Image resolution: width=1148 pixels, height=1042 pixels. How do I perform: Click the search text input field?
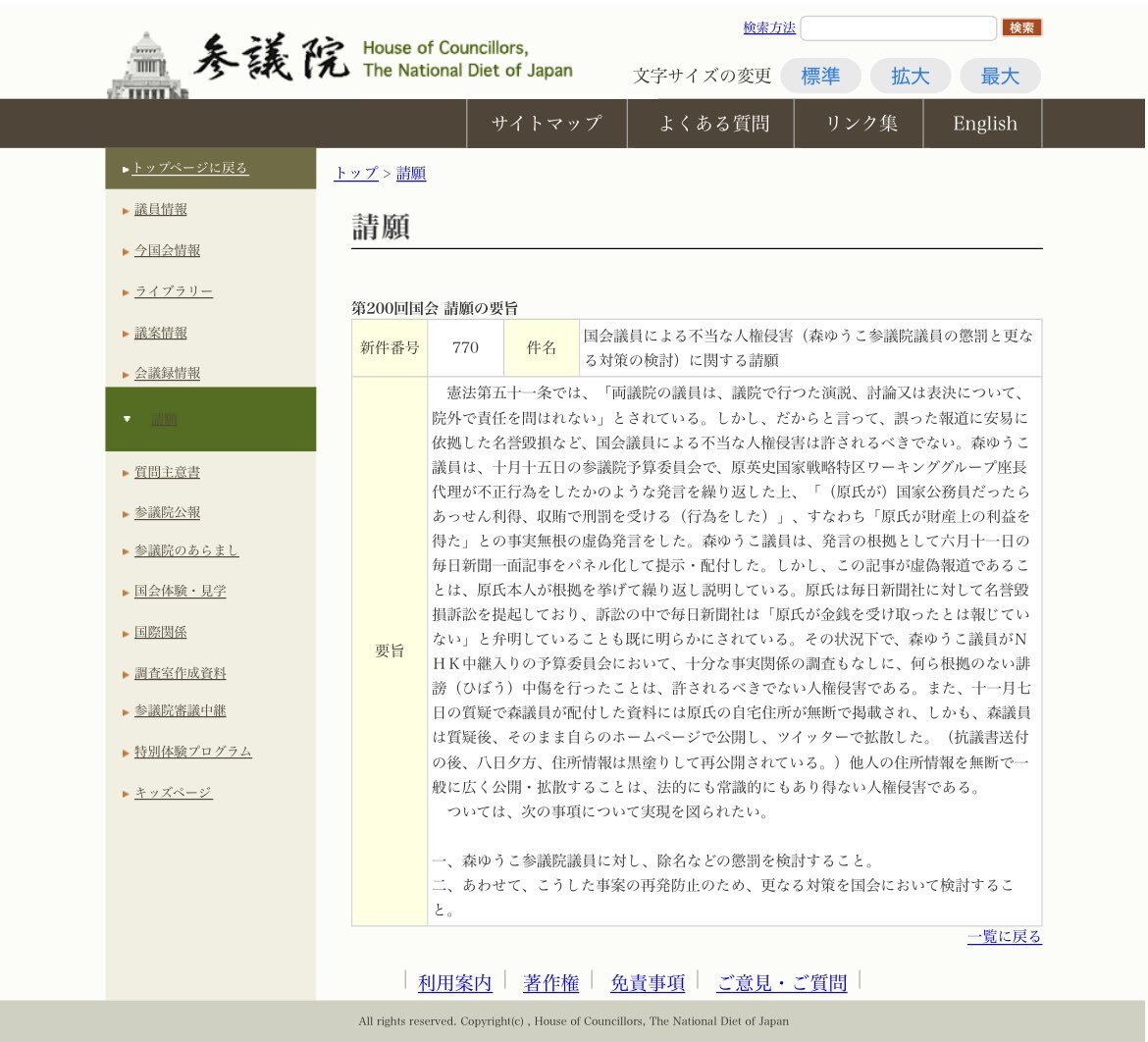point(898,28)
